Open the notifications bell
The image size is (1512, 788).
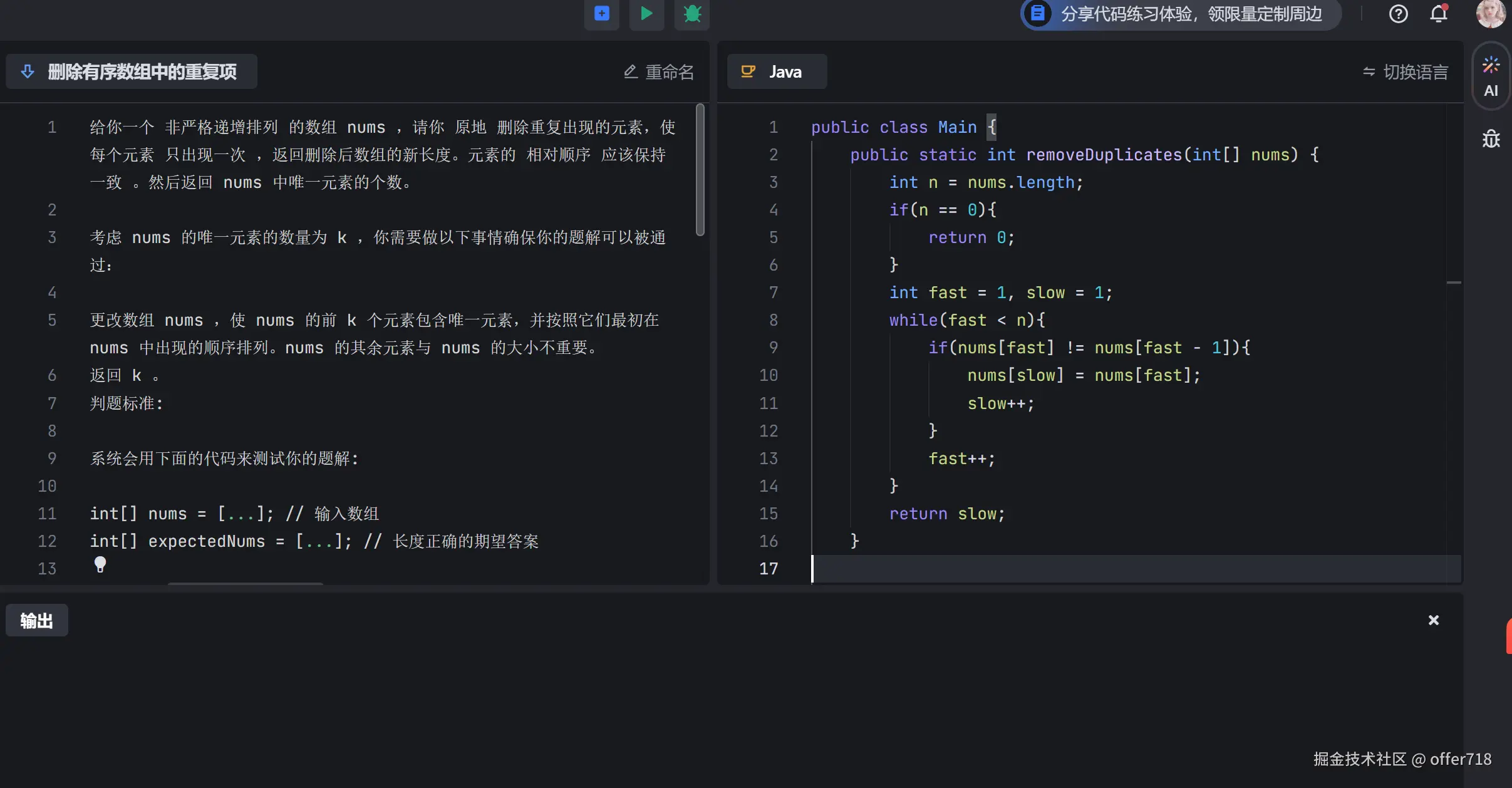click(1439, 14)
